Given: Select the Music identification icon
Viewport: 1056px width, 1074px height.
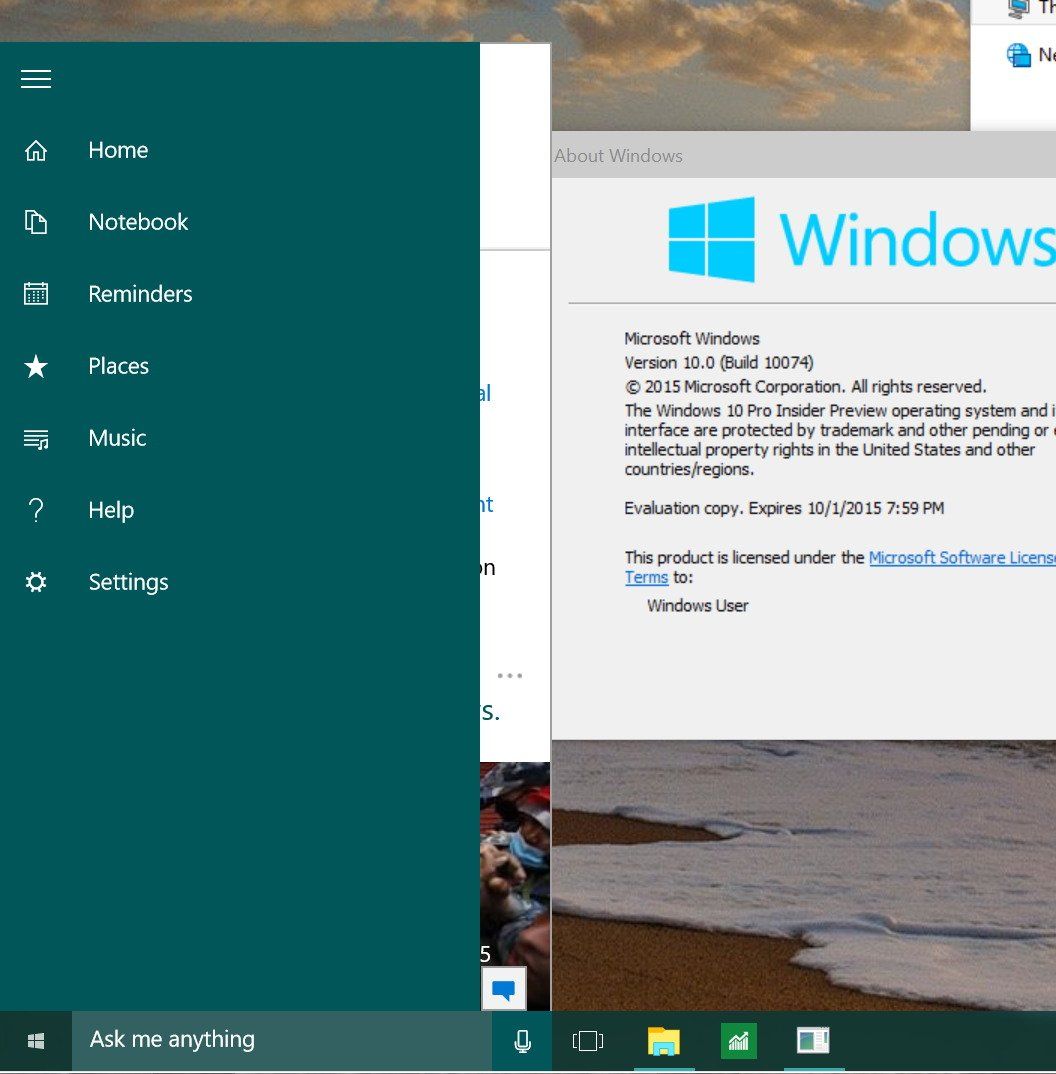Looking at the screenshot, I should [36, 438].
